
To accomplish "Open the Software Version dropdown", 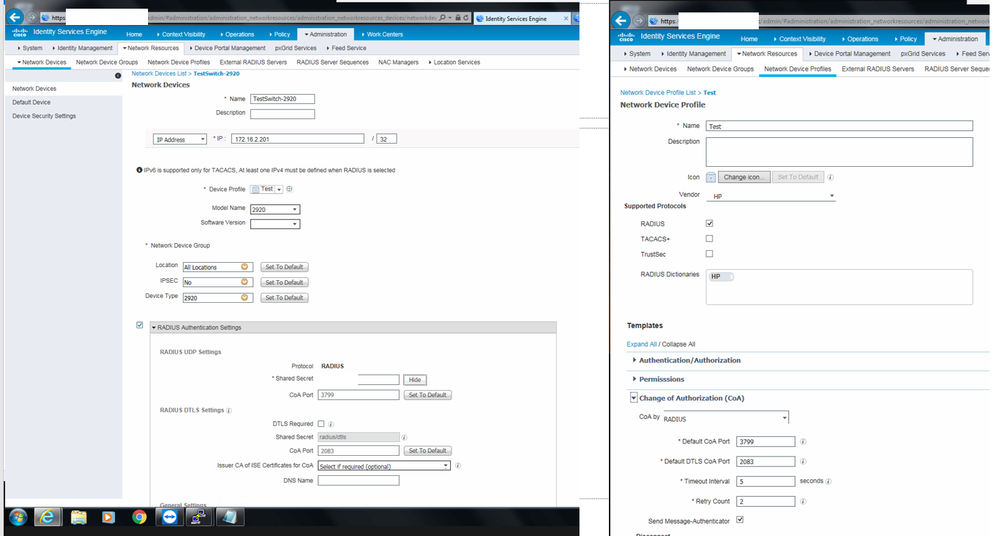I will point(275,224).
